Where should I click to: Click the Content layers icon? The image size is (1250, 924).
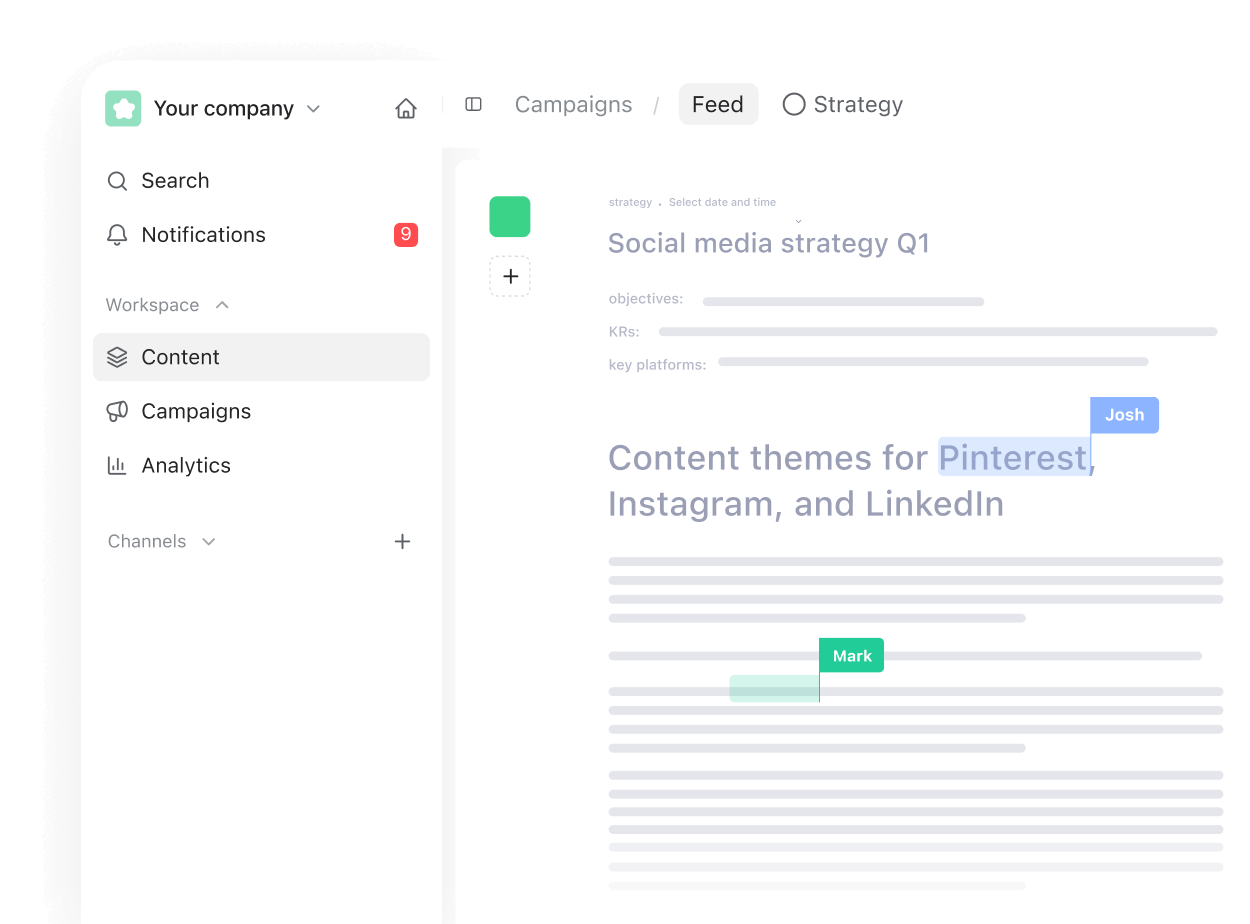pos(117,357)
